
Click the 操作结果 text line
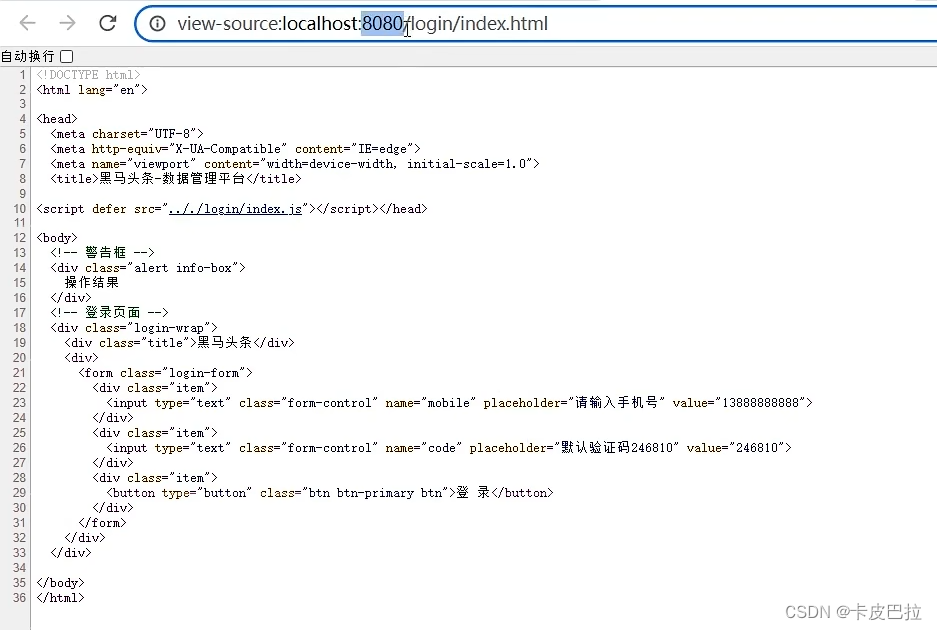click(x=91, y=282)
